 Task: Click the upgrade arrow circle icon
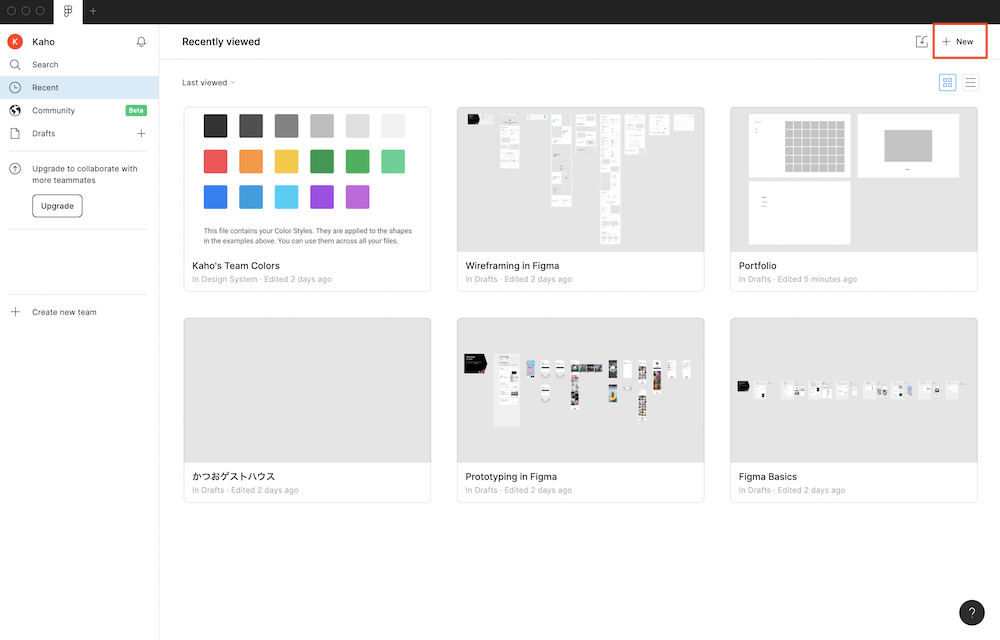coord(15,169)
